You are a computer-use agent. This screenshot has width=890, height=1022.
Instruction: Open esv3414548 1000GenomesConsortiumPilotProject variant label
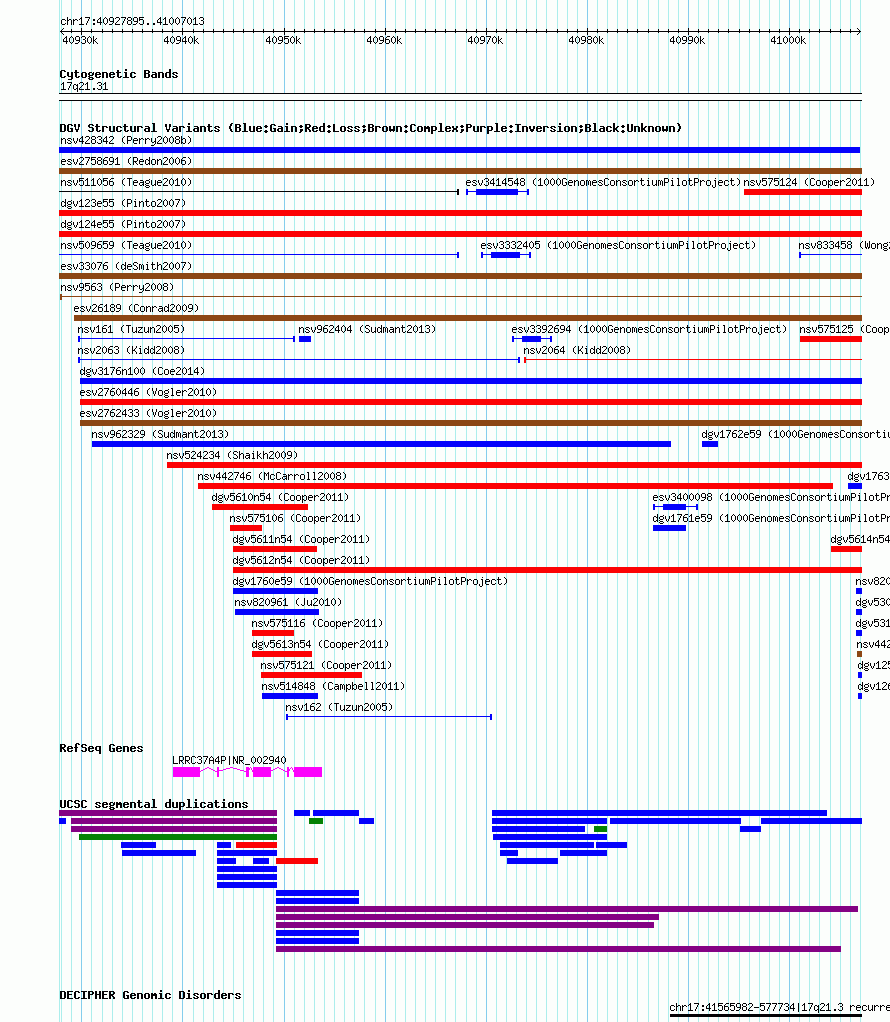click(603, 182)
